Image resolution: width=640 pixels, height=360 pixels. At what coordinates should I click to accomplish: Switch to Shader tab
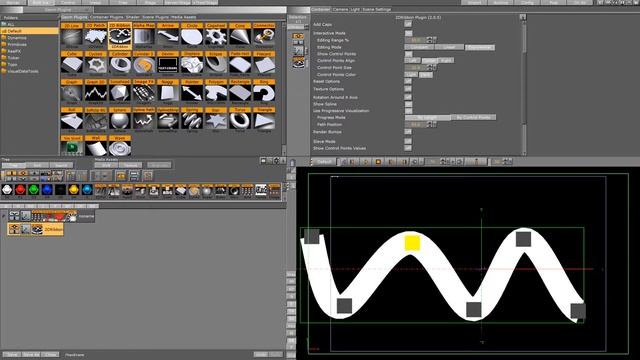(x=133, y=17)
